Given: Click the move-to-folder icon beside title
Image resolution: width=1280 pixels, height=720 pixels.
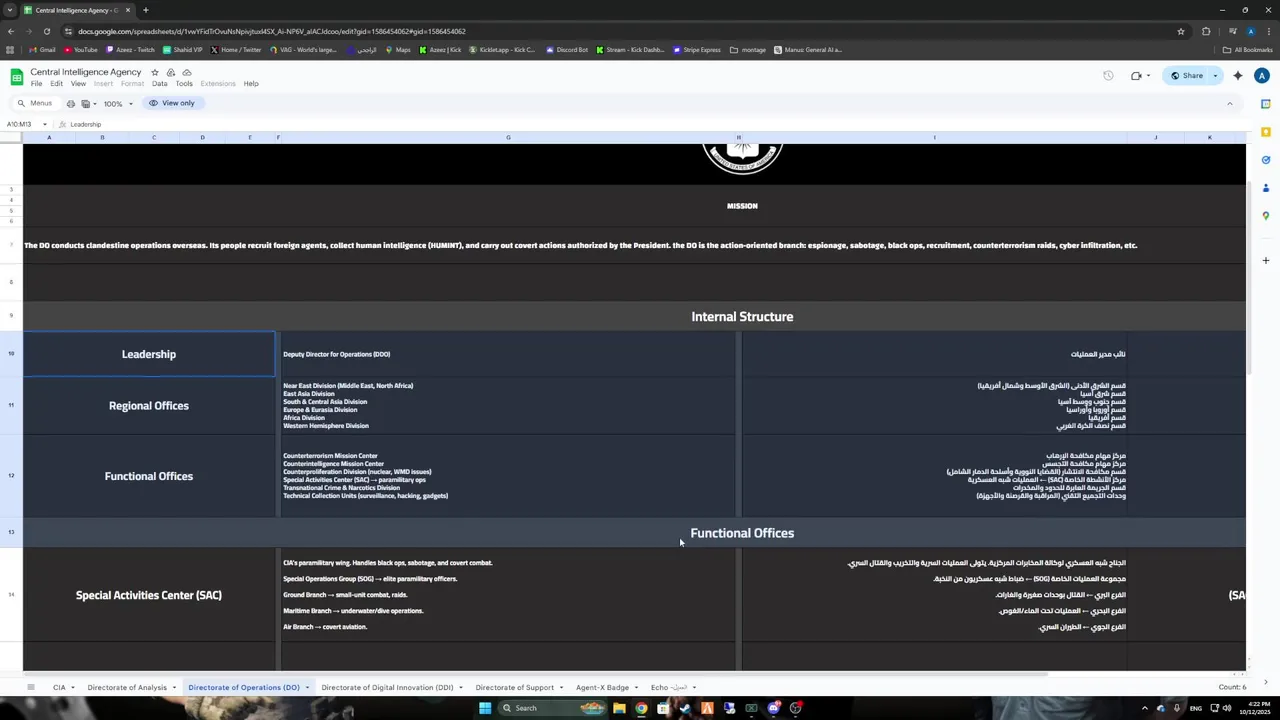Looking at the screenshot, I should [x=171, y=72].
